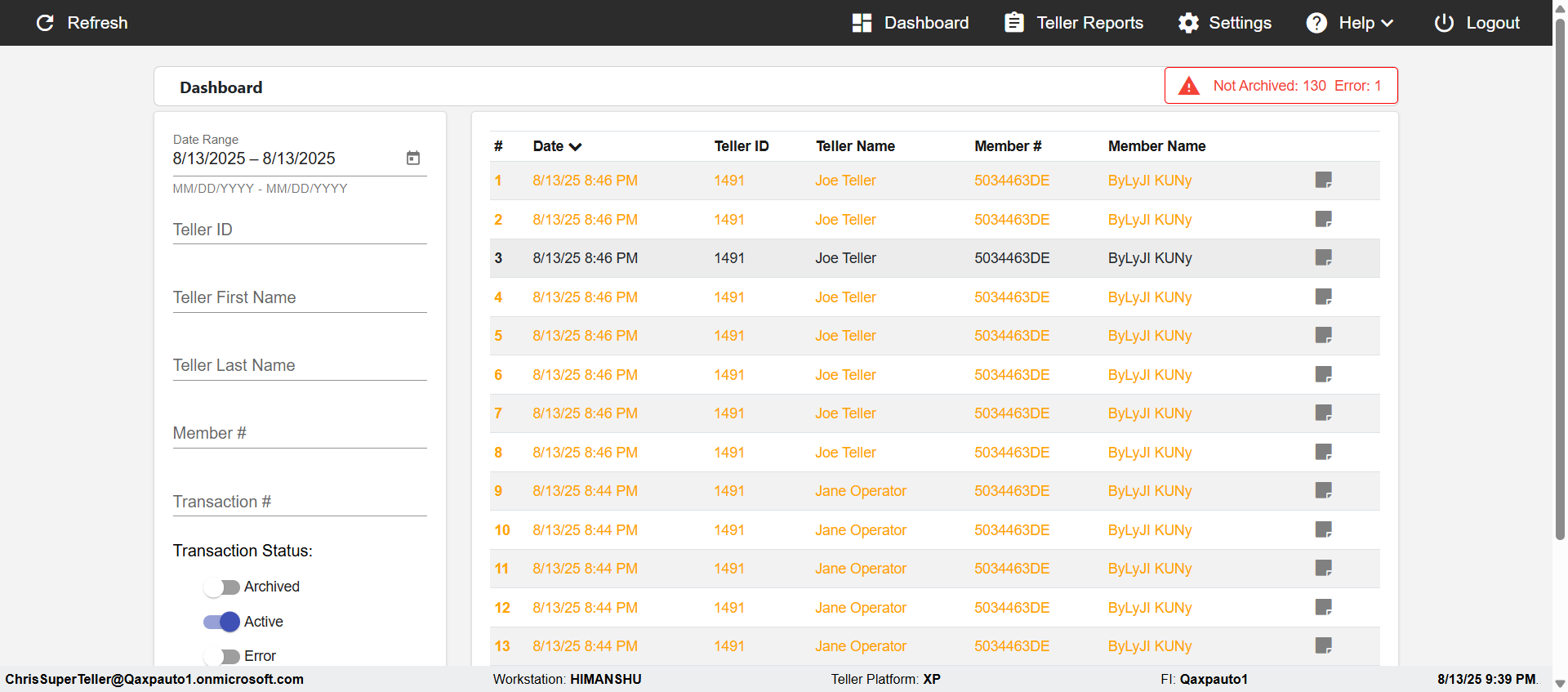
Task: Click the ChrisSuperTeller email in status bar
Action: tap(154, 679)
